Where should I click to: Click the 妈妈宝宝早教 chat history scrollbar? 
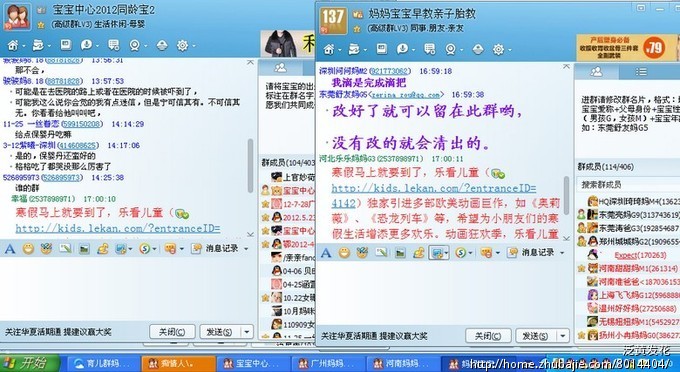[x=566, y=195]
